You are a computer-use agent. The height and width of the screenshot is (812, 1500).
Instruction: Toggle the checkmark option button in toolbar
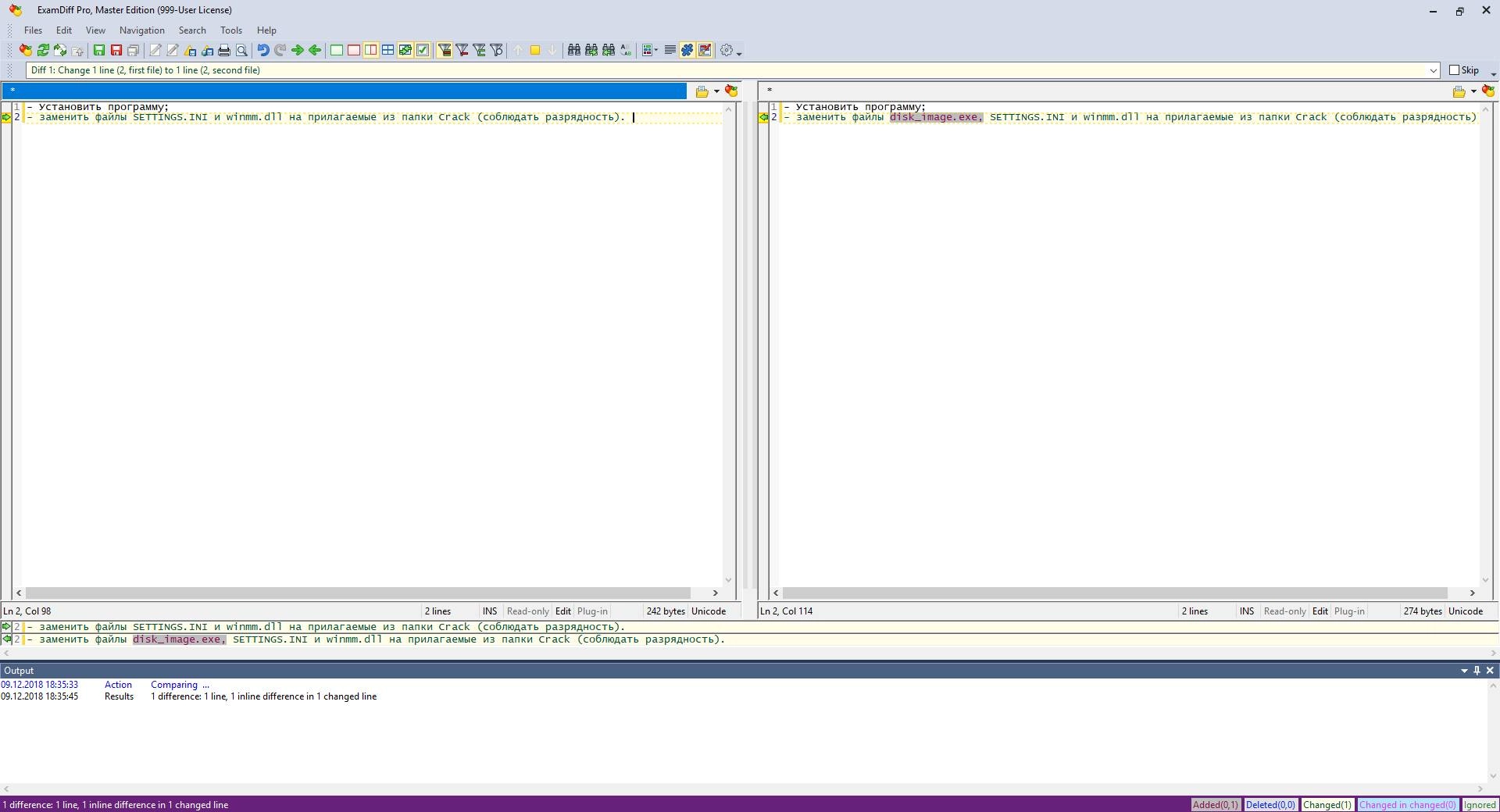click(x=423, y=50)
